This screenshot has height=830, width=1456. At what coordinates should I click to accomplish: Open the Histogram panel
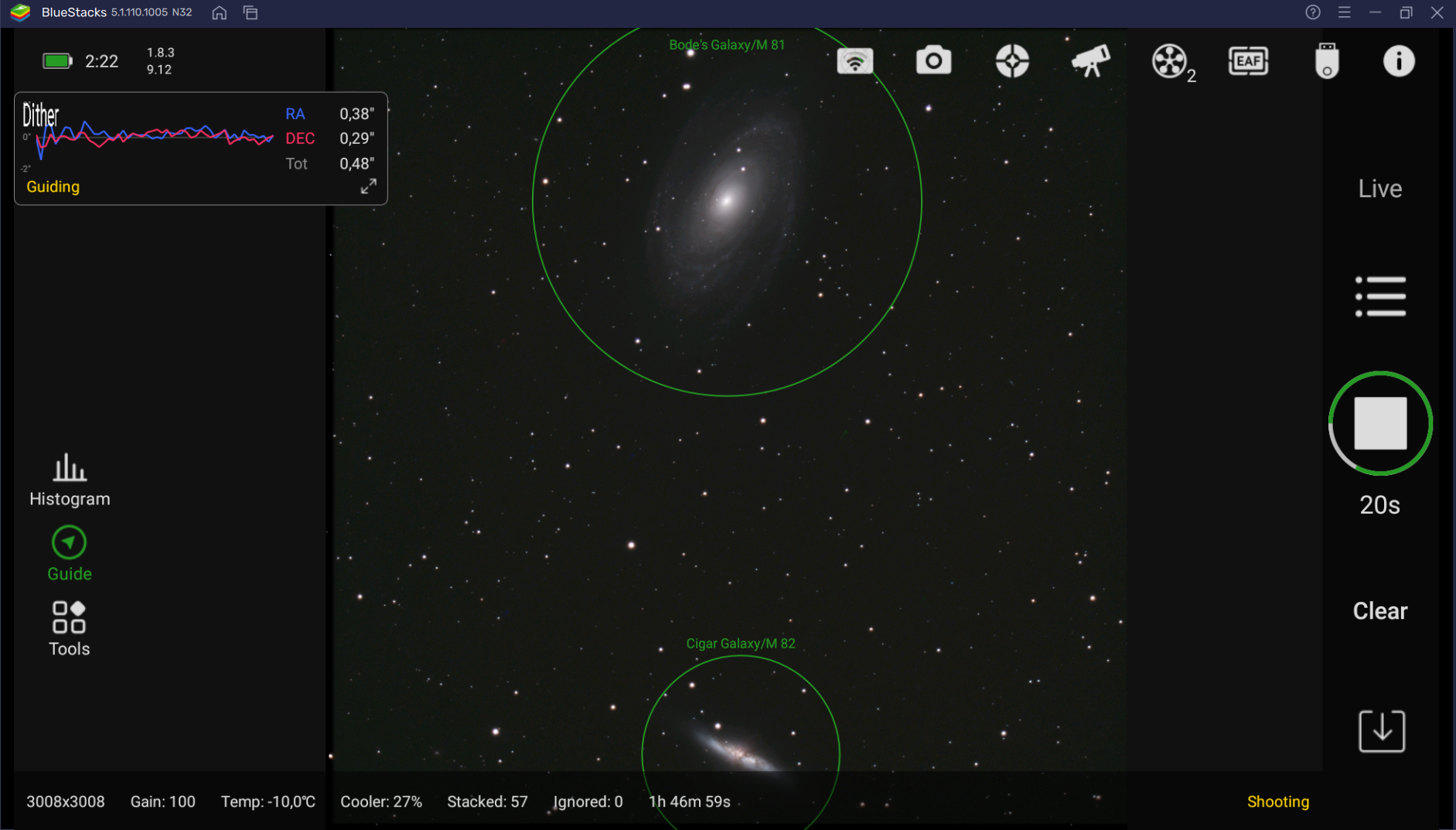coord(70,480)
